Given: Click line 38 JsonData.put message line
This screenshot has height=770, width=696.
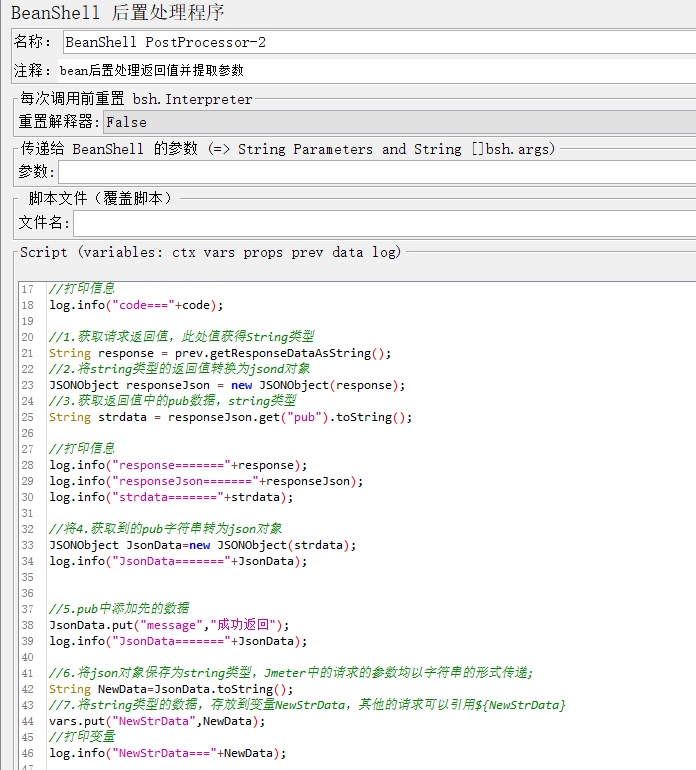Looking at the screenshot, I should pyautogui.click(x=169, y=626).
